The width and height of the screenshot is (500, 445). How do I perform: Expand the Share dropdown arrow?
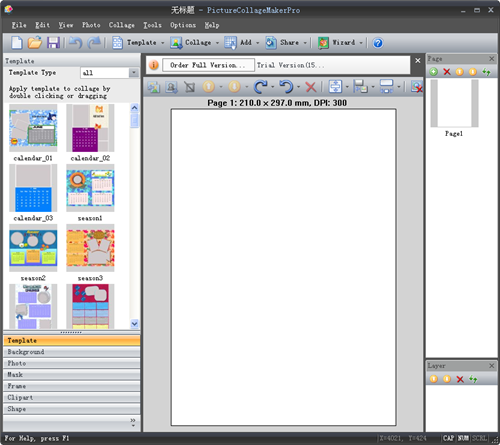pyautogui.click(x=305, y=43)
